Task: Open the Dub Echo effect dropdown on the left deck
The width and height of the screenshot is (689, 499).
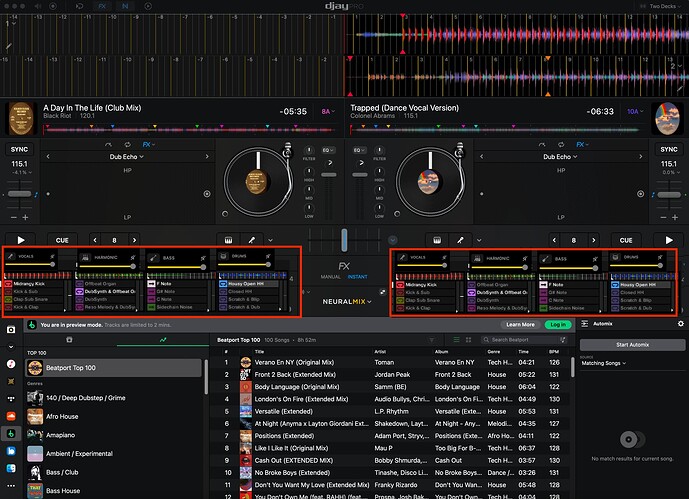Action: pos(127,157)
